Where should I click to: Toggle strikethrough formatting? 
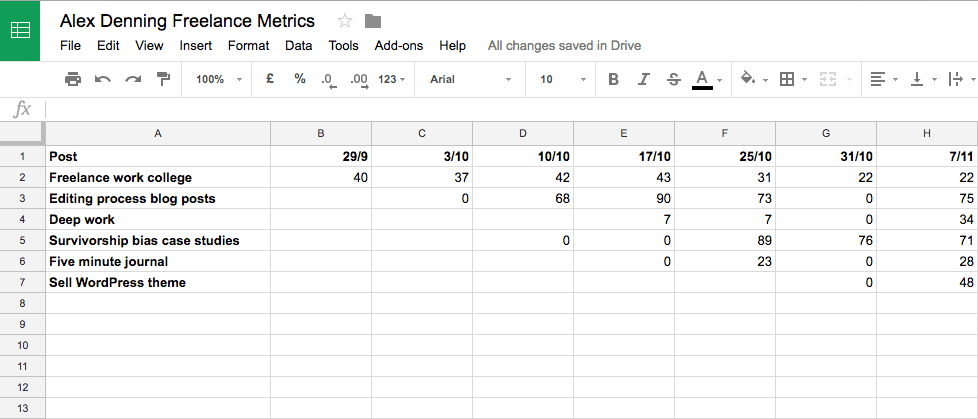tap(674, 79)
